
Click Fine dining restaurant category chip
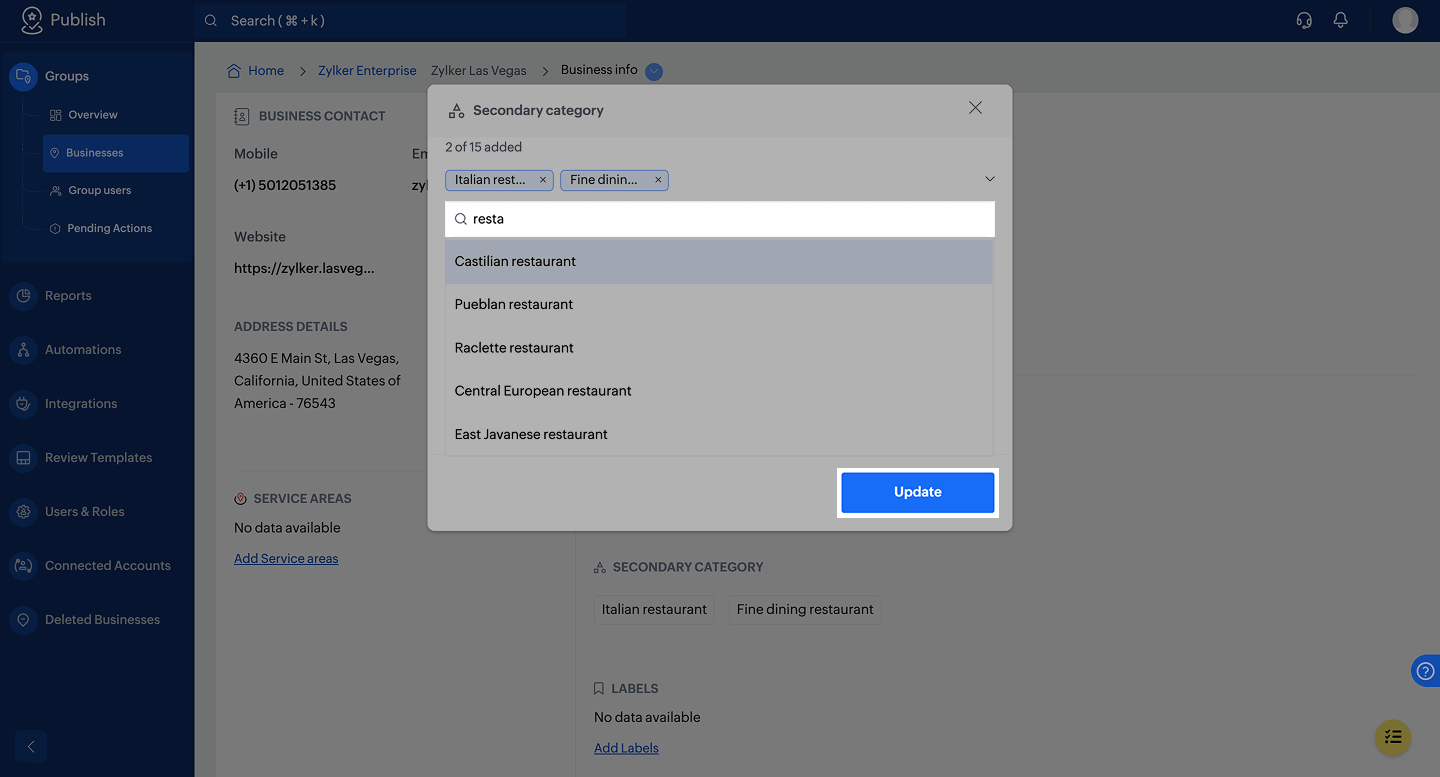click(x=805, y=610)
